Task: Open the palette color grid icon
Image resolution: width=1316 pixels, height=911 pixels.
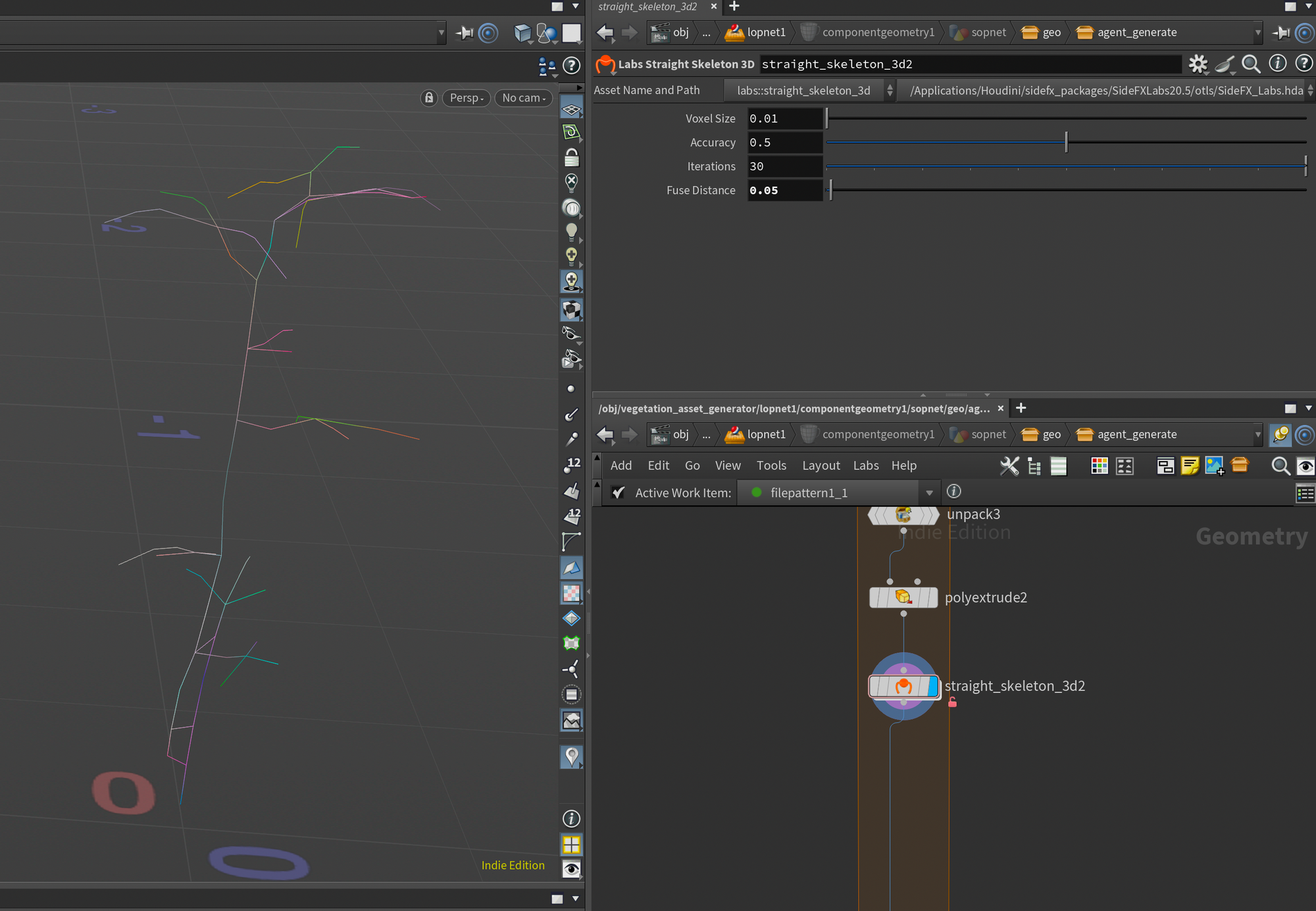Action: click(1099, 466)
